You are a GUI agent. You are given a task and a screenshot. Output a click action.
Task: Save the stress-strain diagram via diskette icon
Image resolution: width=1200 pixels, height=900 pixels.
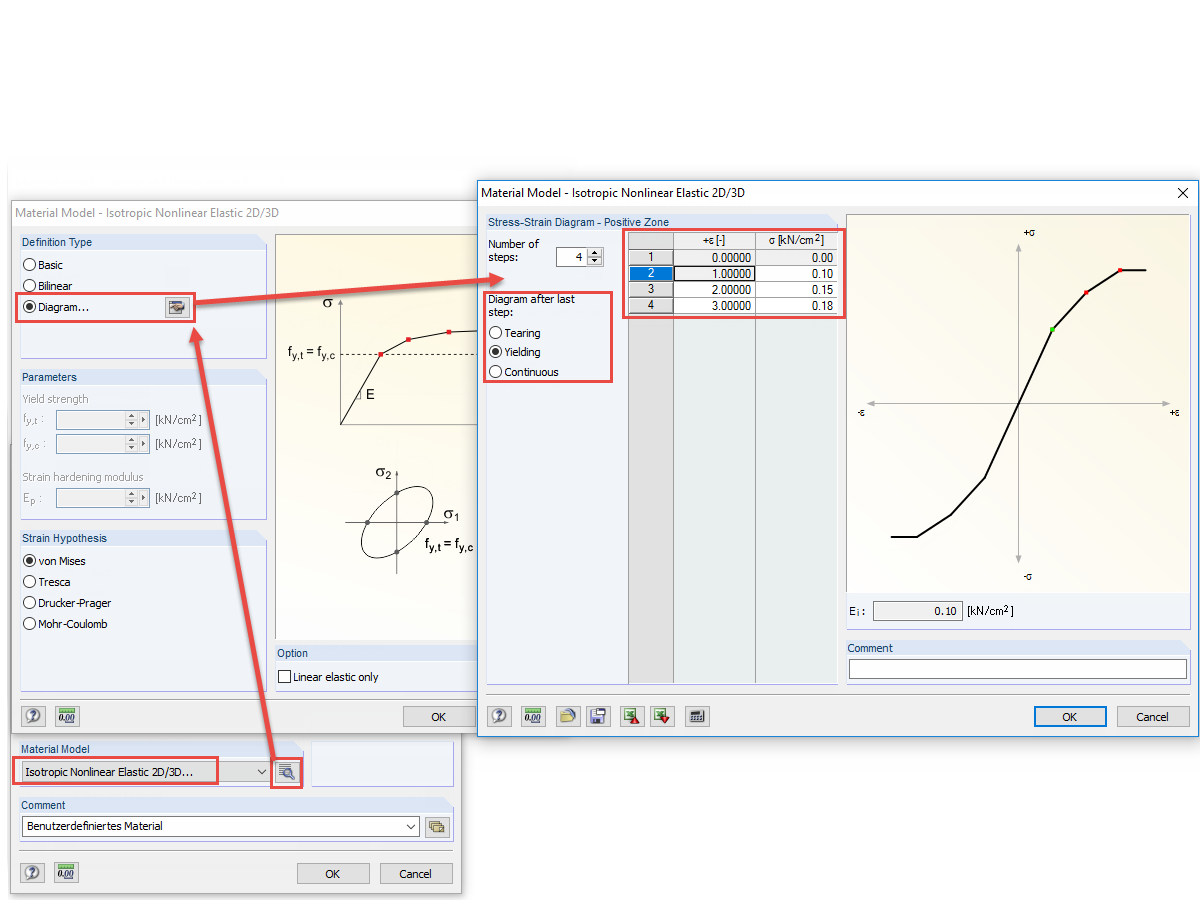coord(598,716)
